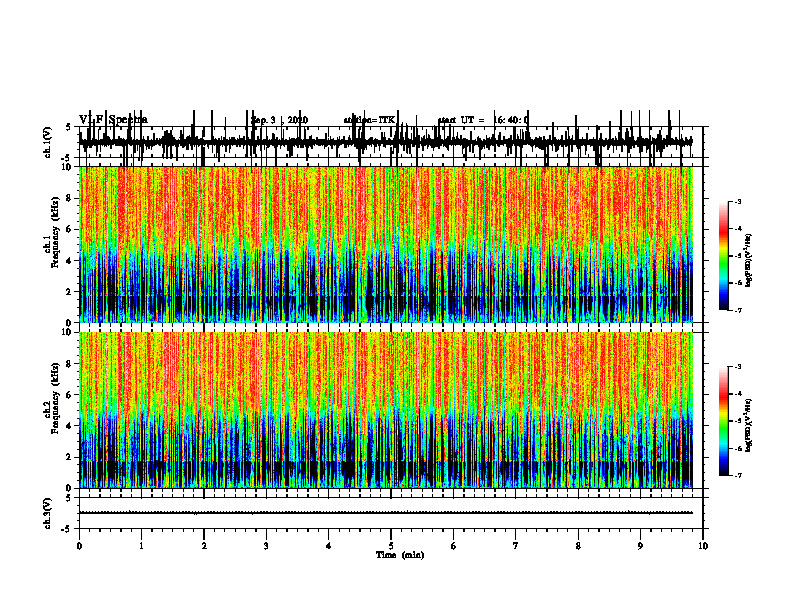
Task: Select the 8 kHz tick on ch.2 frequency axis
Action: tap(69, 364)
